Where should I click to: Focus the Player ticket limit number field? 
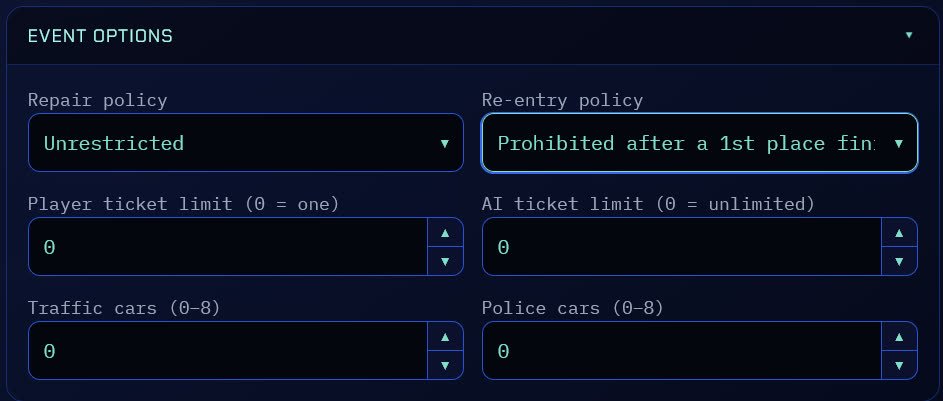tap(228, 246)
